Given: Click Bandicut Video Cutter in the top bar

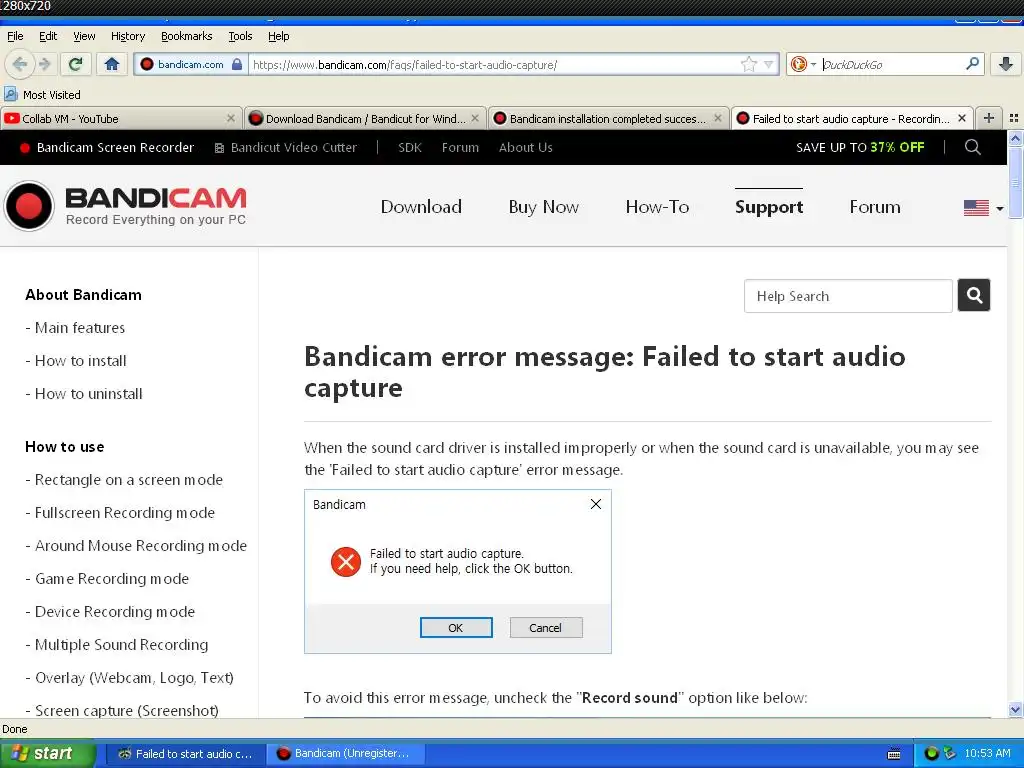Looking at the screenshot, I should click(286, 148).
